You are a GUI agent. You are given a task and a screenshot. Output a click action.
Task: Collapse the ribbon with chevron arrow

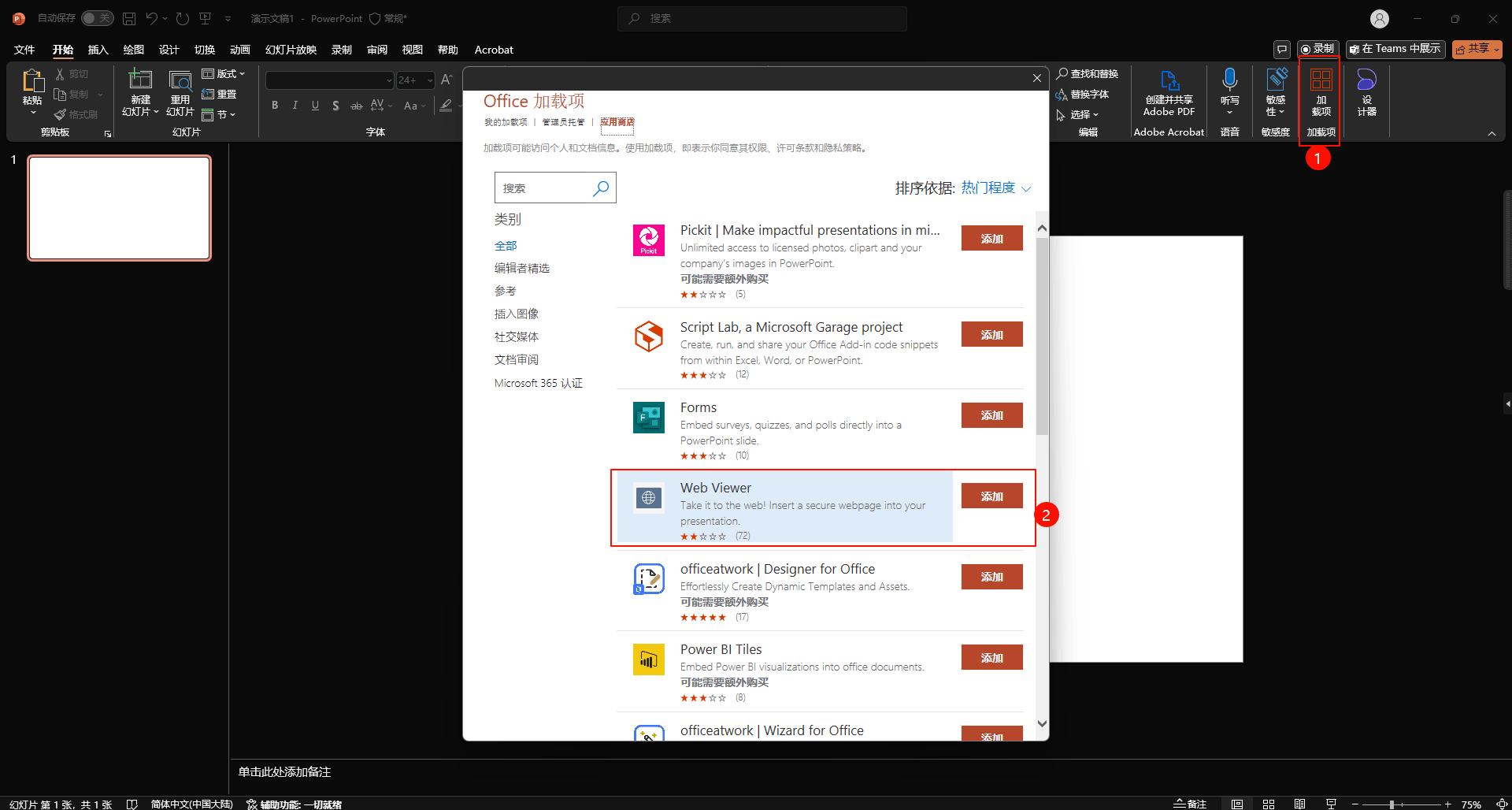click(x=1492, y=133)
